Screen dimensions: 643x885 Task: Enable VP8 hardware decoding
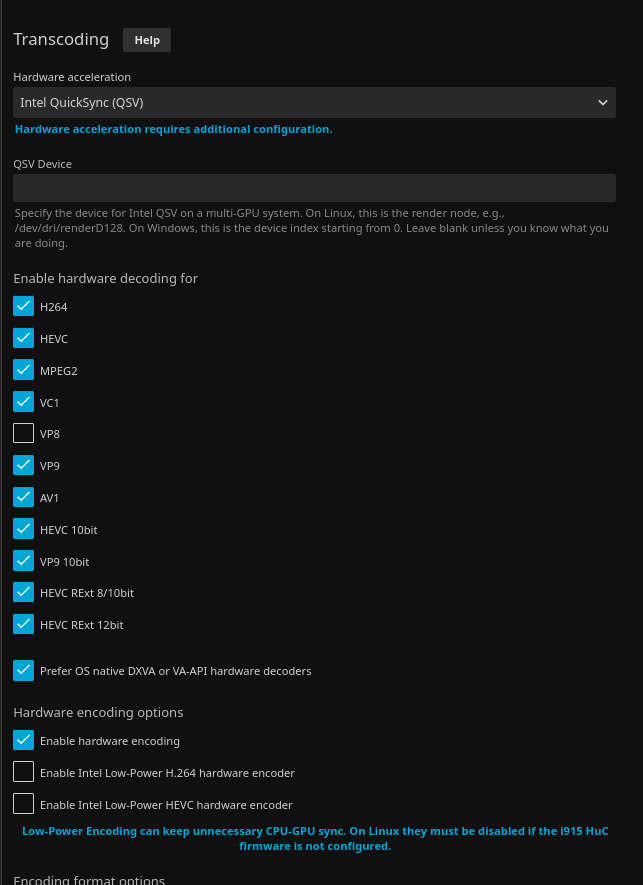click(24, 434)
